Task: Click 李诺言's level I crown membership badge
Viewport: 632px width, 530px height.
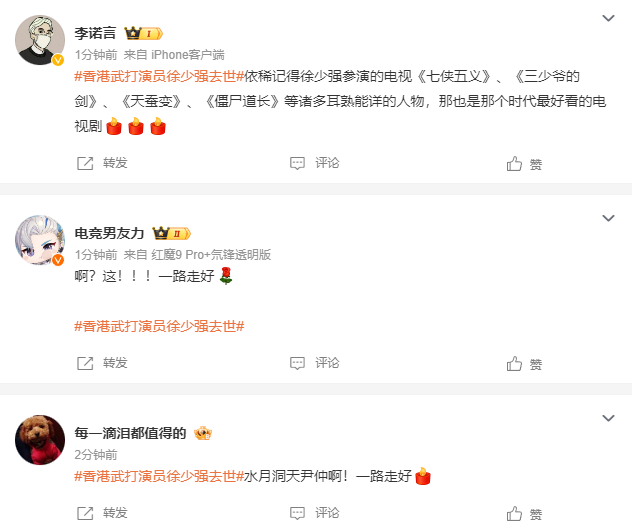Action: click(143, 33)
